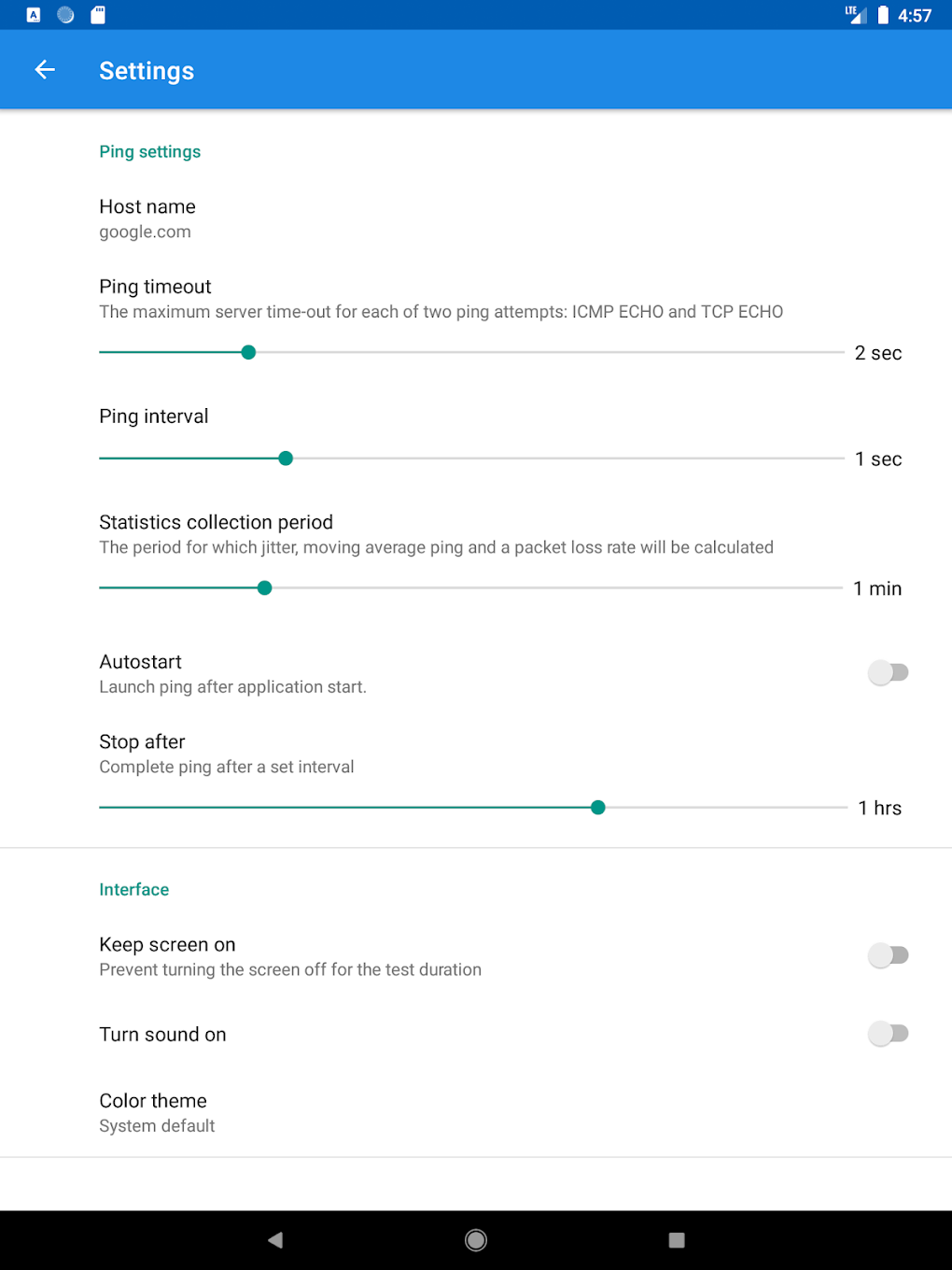Tap the LTE signal indicator in status bar
The image size is (952, 1270).
[855, 14]
